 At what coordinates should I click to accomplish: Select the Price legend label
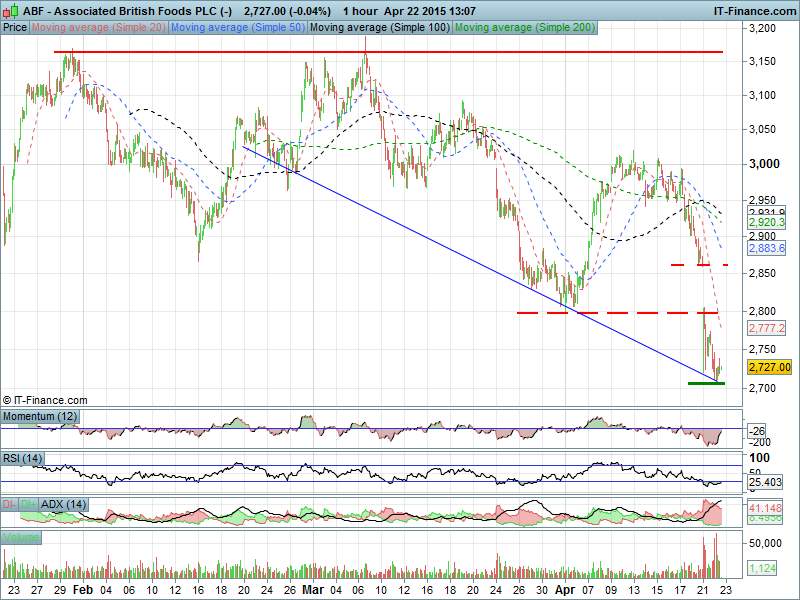pyautogui.click(x=15, y=28)
